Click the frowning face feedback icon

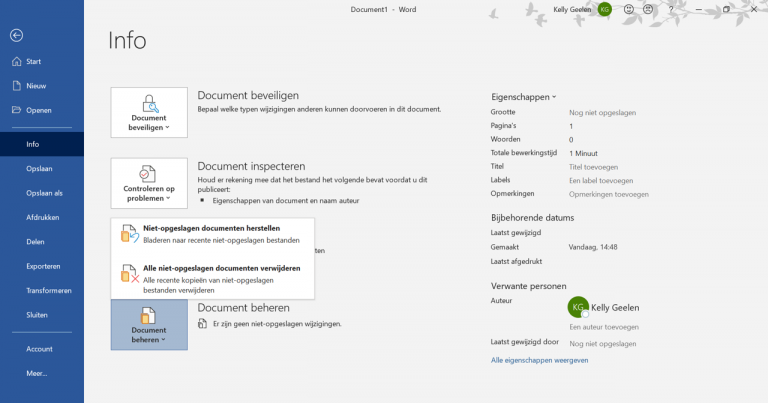pyautogui.click(x=648, y=9)
